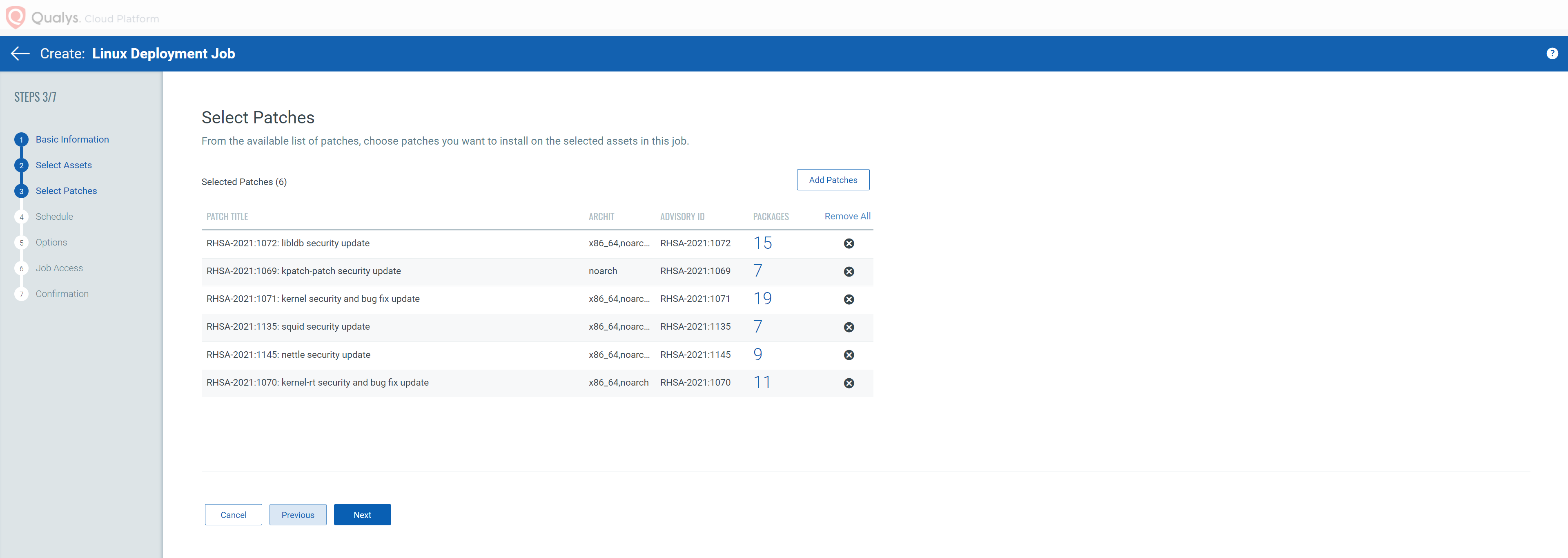This screenshot has width=1568, height=558.
Task: Remove the nettle security update patch
Action: click(849, 355)
